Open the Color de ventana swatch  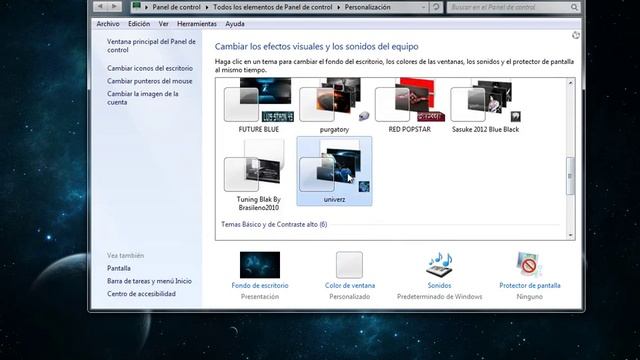click(x=349, y=265)
